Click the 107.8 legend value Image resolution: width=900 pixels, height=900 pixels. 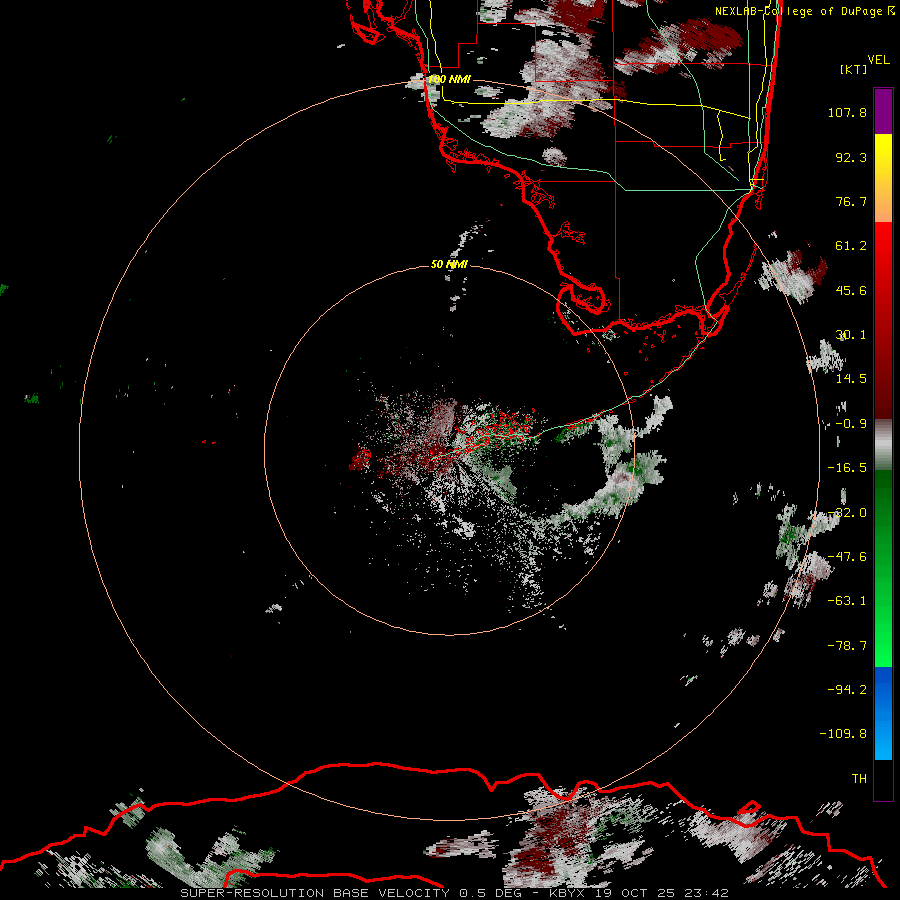point(847,112)
